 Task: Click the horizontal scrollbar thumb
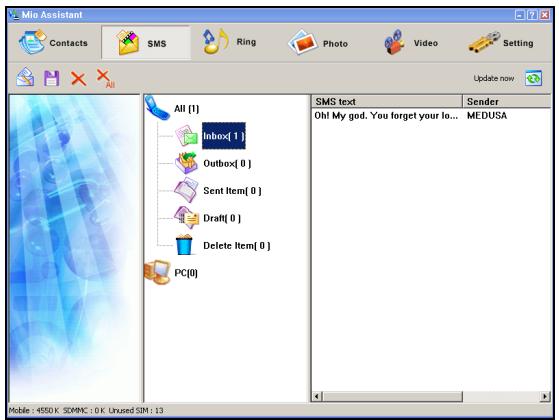coord(393,396)
